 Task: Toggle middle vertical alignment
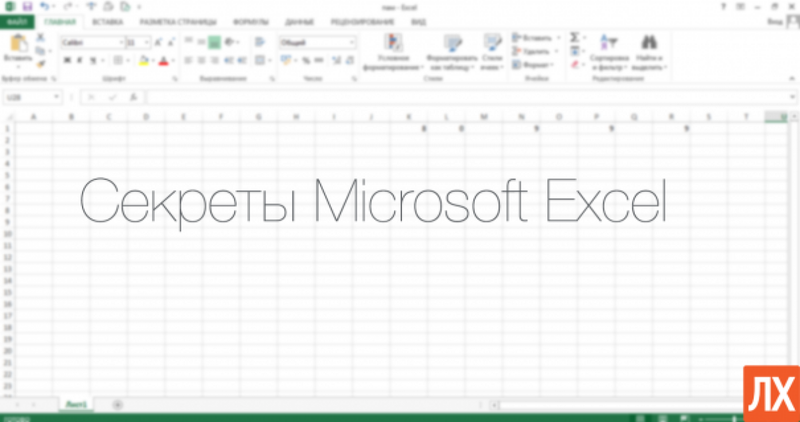tap(202, 42)
